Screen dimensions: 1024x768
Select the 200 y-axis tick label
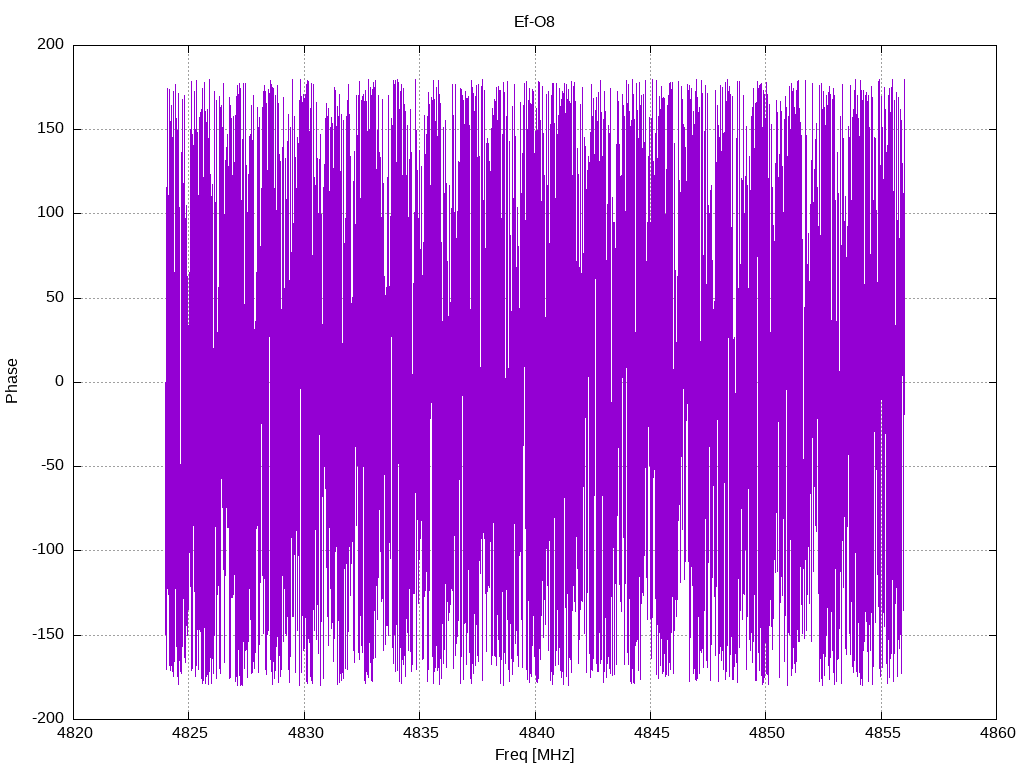[51, 44]
